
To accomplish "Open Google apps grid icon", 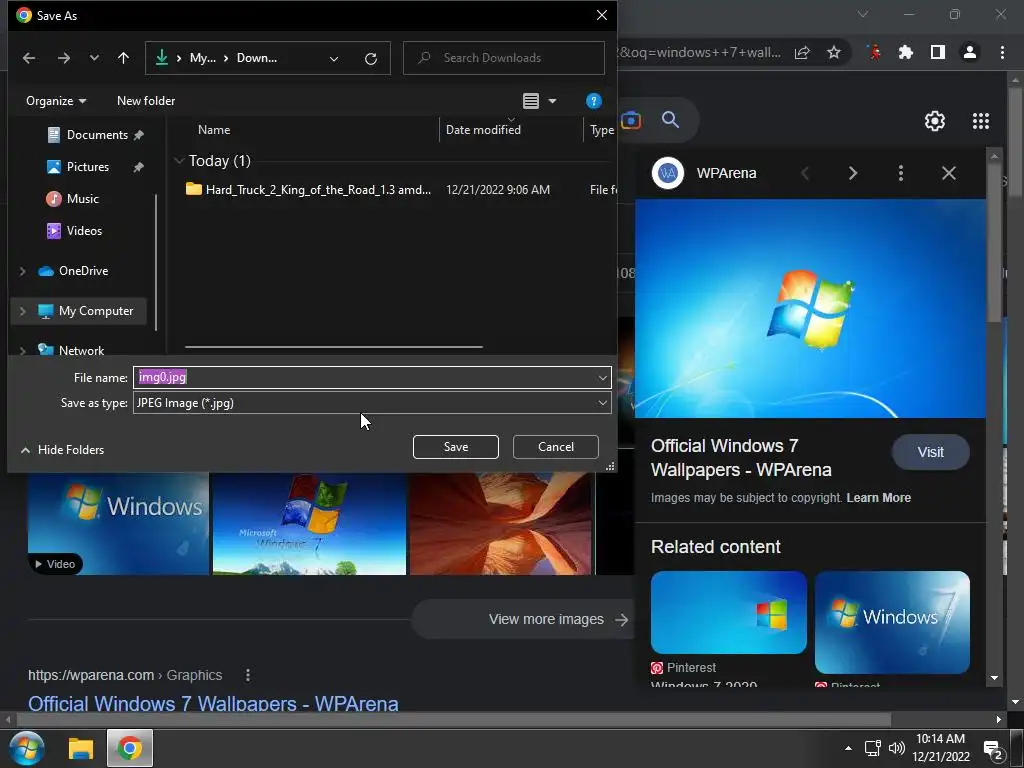I will point(981,121).
